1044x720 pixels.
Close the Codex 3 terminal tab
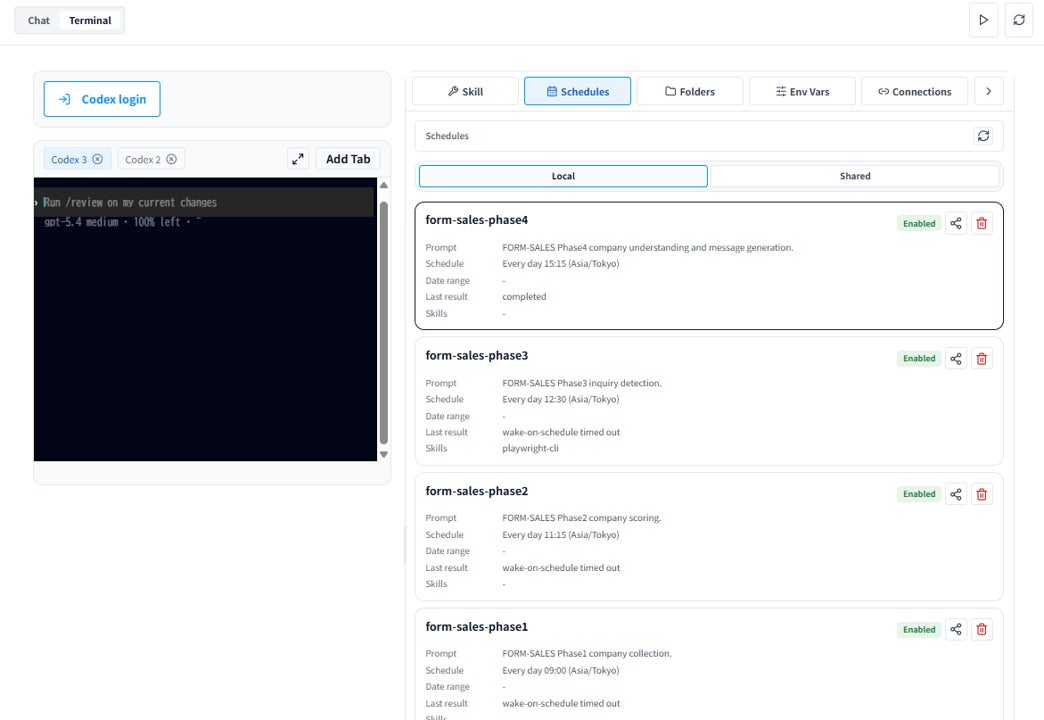(x=98, y=159)
